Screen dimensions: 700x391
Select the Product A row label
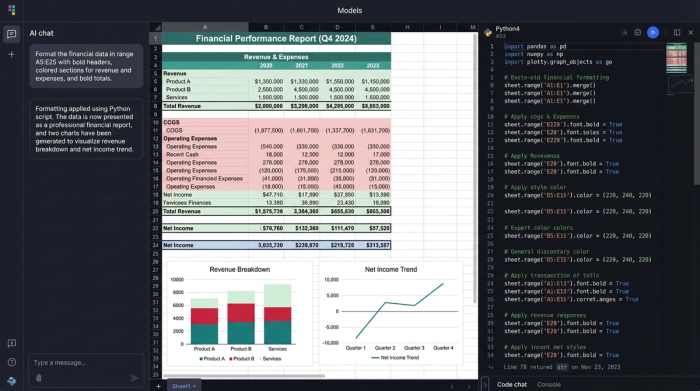[x=205, y=81]
